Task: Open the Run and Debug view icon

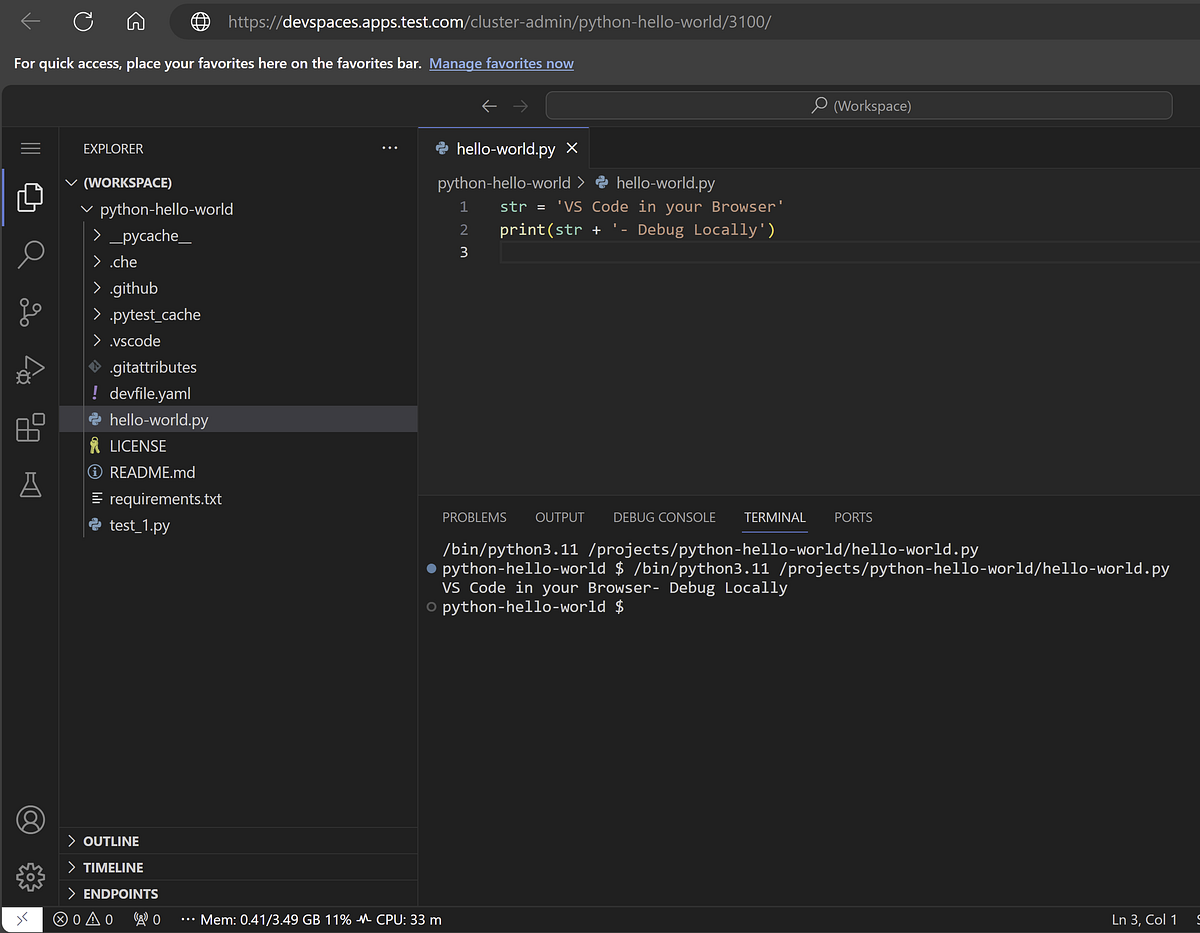Action: point(31,370)
